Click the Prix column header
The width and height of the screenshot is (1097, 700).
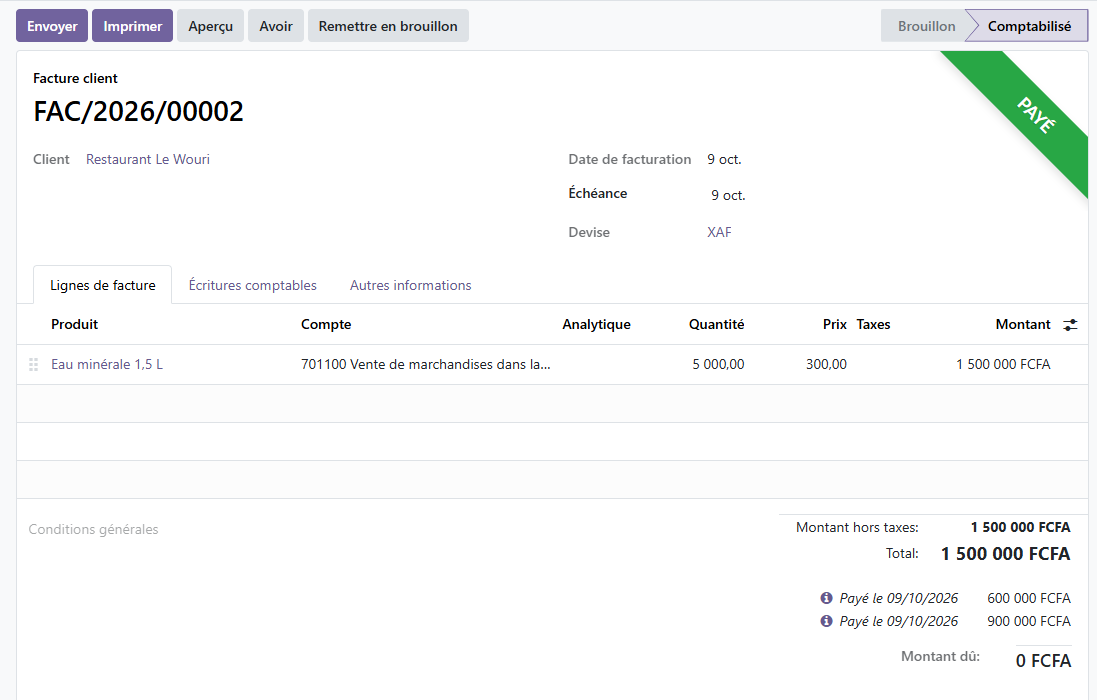coord(835,324)
